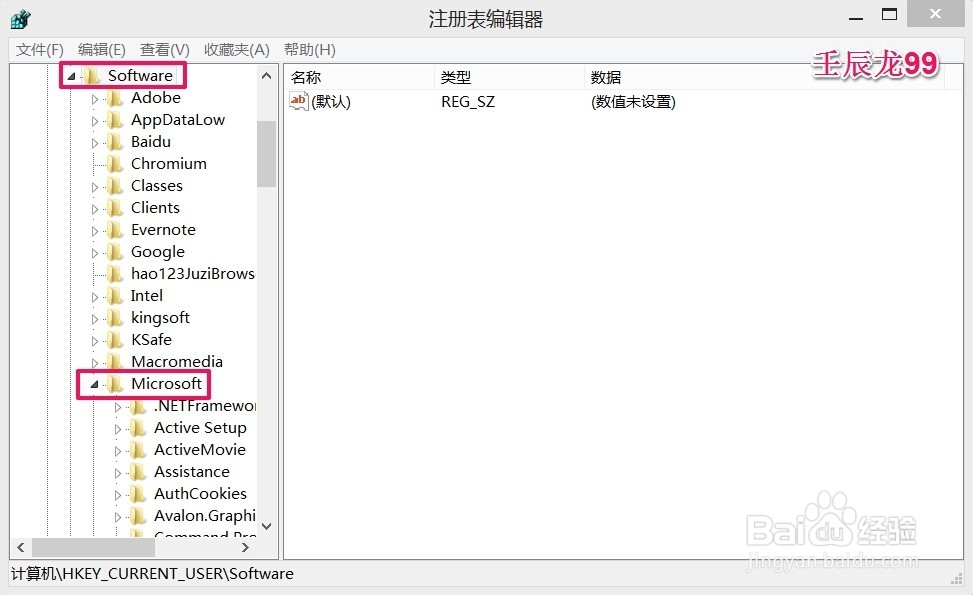Expand the Baidu key arrow
This screenshot has width=973, height=595.
(94, 143)
